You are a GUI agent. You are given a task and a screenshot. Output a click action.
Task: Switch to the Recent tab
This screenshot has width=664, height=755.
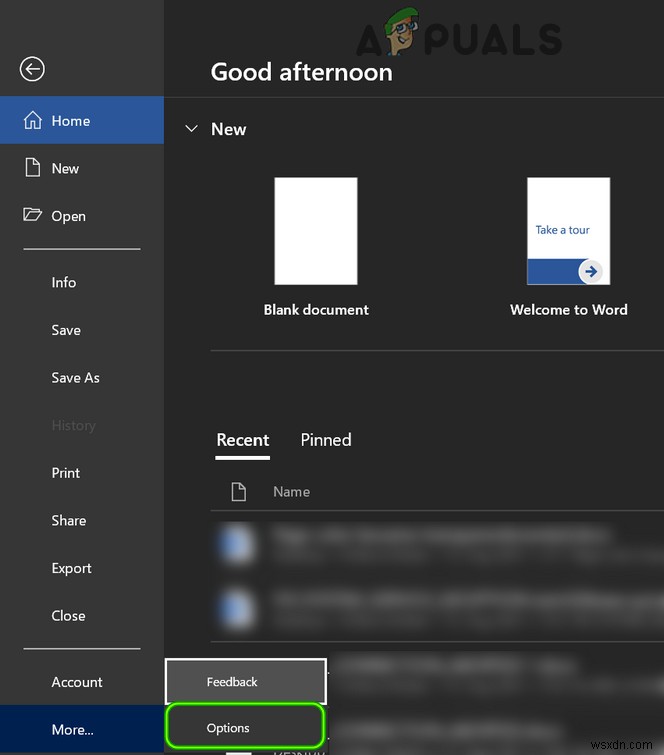pos(243,440)
